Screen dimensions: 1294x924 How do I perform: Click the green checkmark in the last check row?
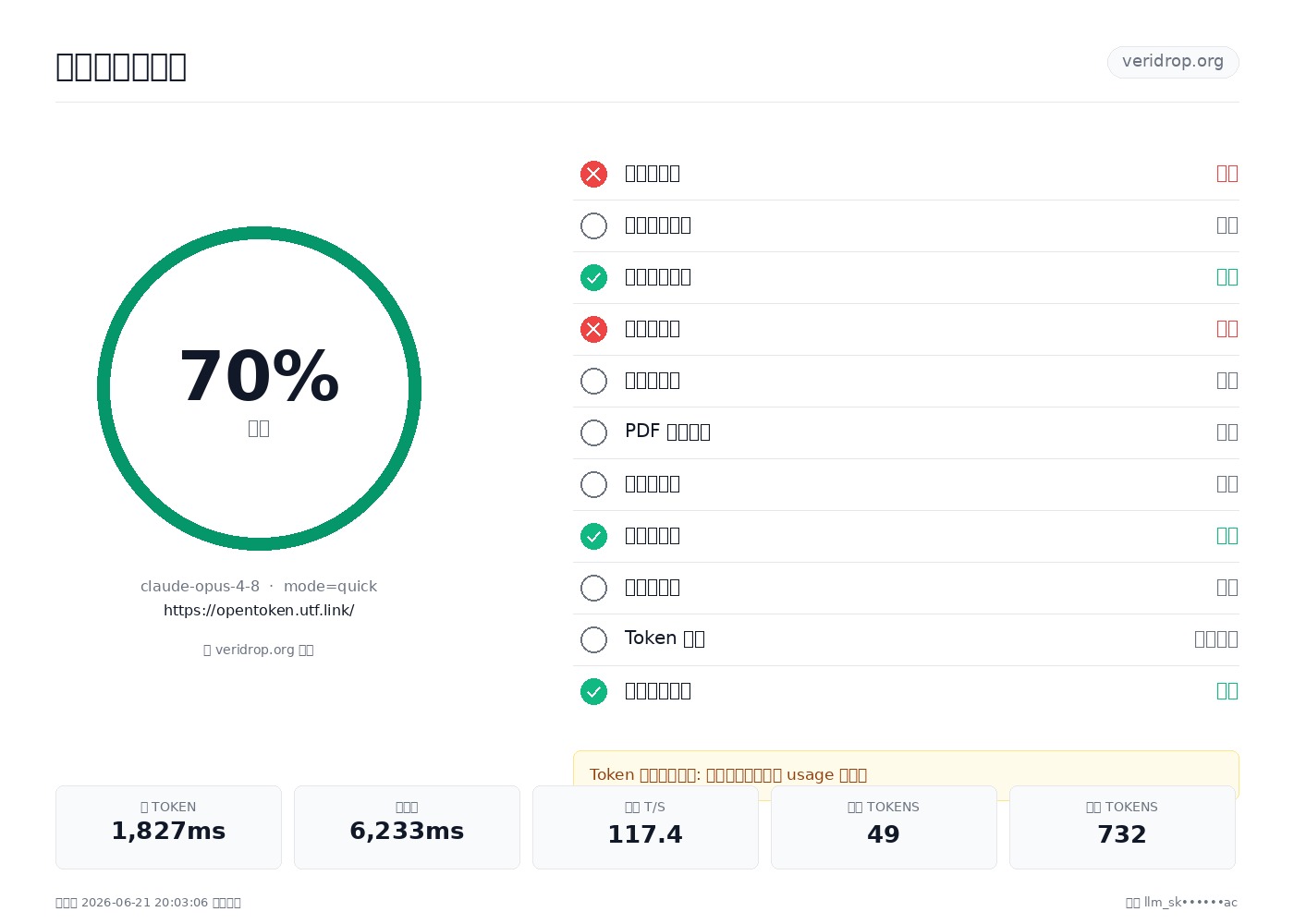click(593, 691)
